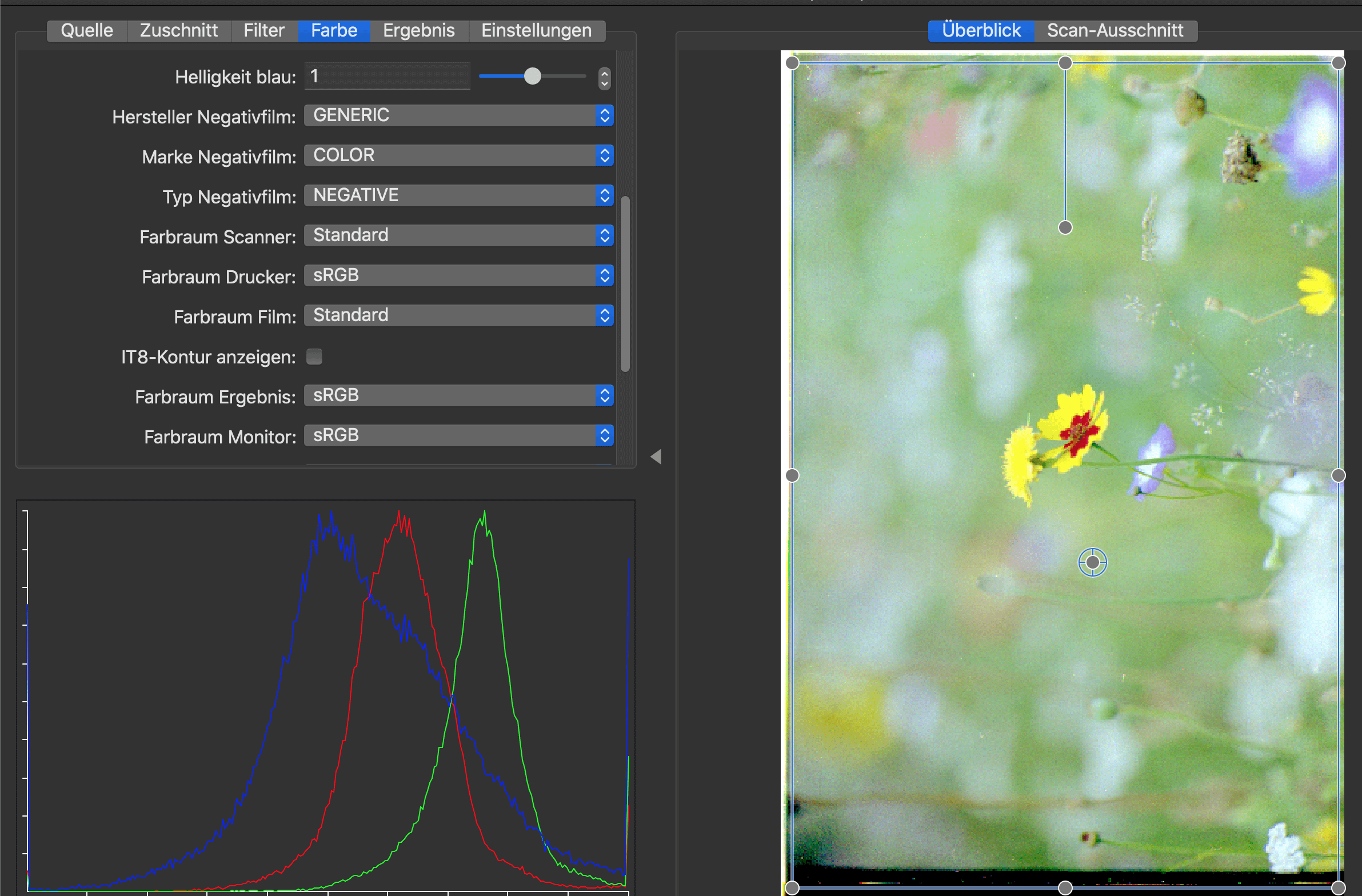Open the Hersteller Negativfilm dropdown
Screen dimensions: 1362x896
point(459,115)
